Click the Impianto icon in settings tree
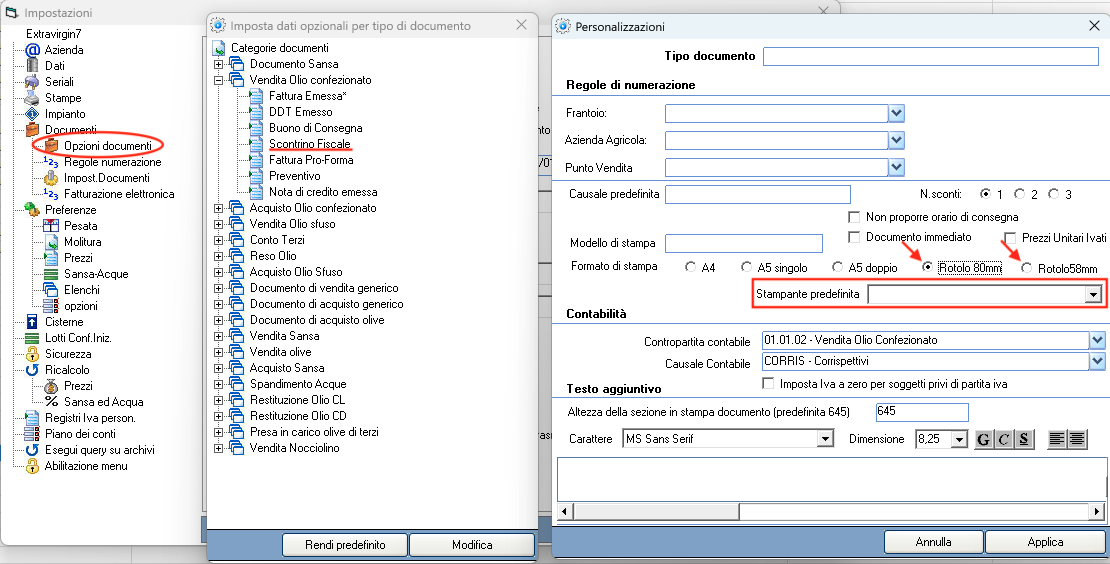1110x564 pixels. click(33, 114)
